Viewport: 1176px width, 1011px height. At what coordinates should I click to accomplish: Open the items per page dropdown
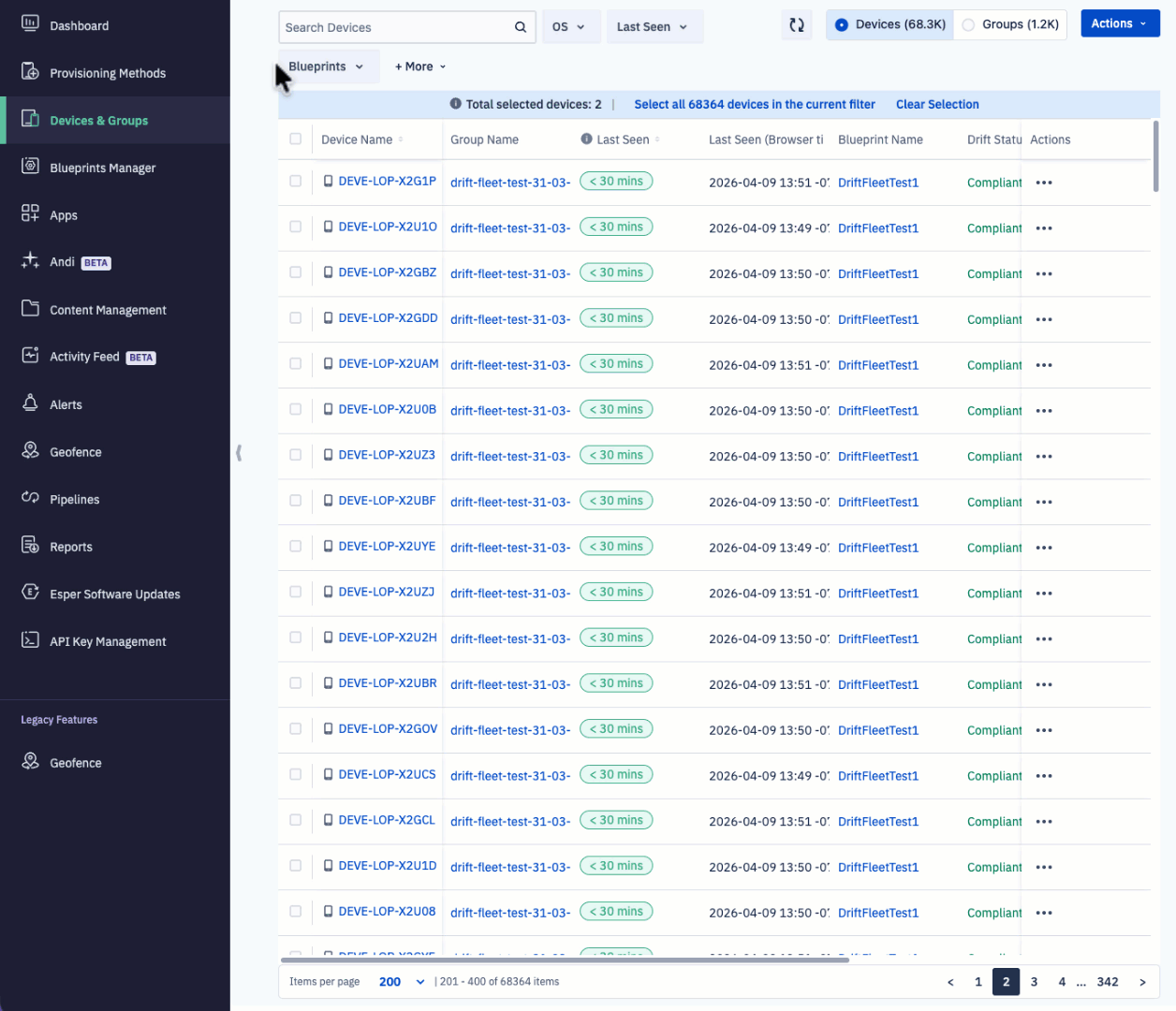[x=402, y=982]
